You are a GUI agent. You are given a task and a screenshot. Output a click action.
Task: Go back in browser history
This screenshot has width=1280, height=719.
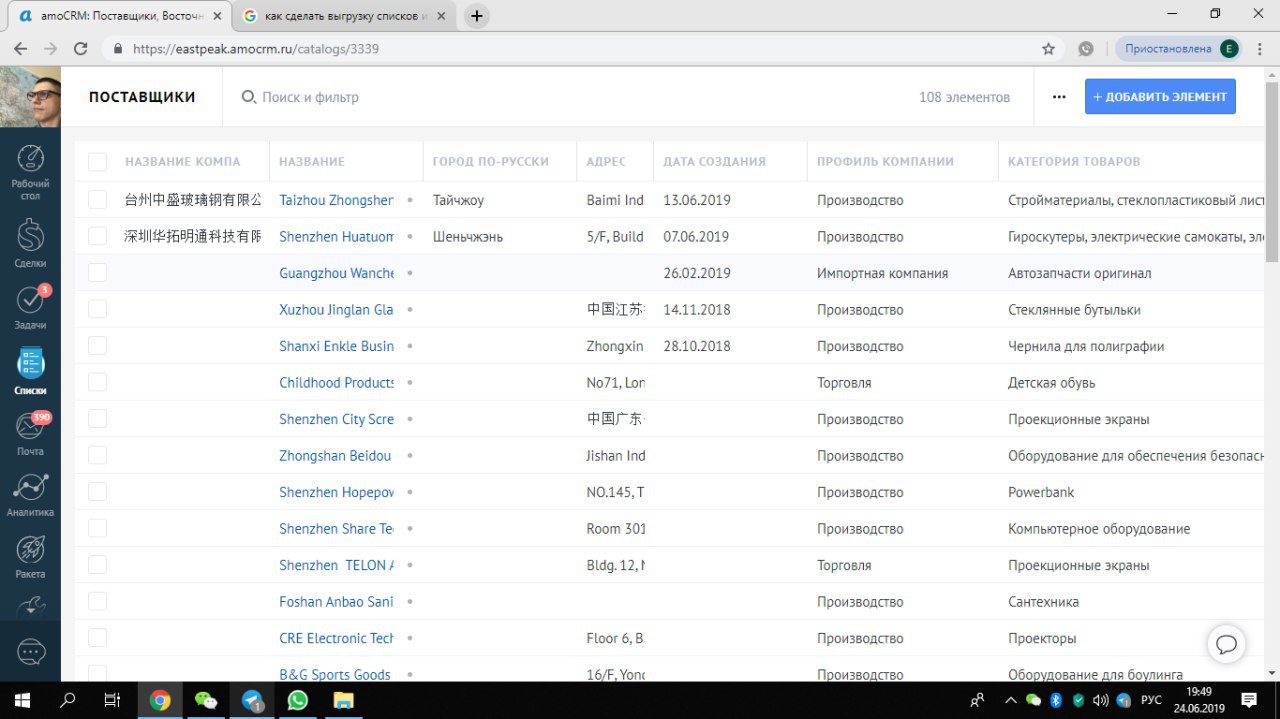[20, 48]
